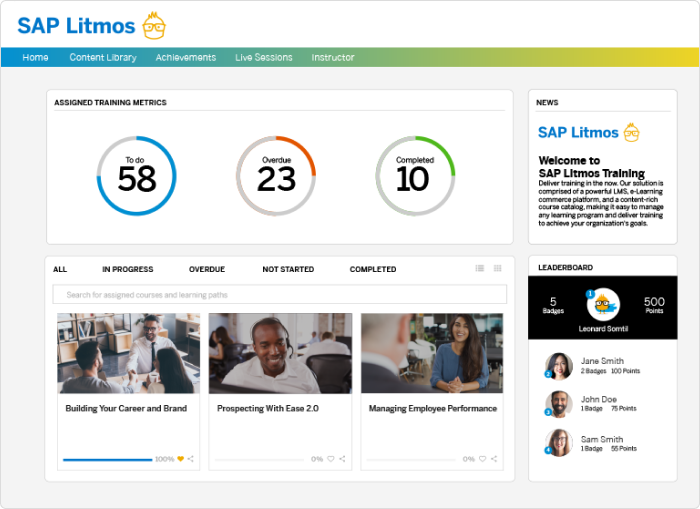Click Leonard Somtil's name
Viewport: 700px width, 509px height.
coord(603,329)
